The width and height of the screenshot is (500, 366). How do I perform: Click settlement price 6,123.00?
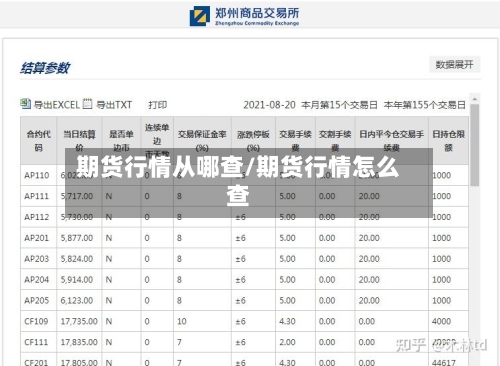pyautogui.click(x=77, y=300)
